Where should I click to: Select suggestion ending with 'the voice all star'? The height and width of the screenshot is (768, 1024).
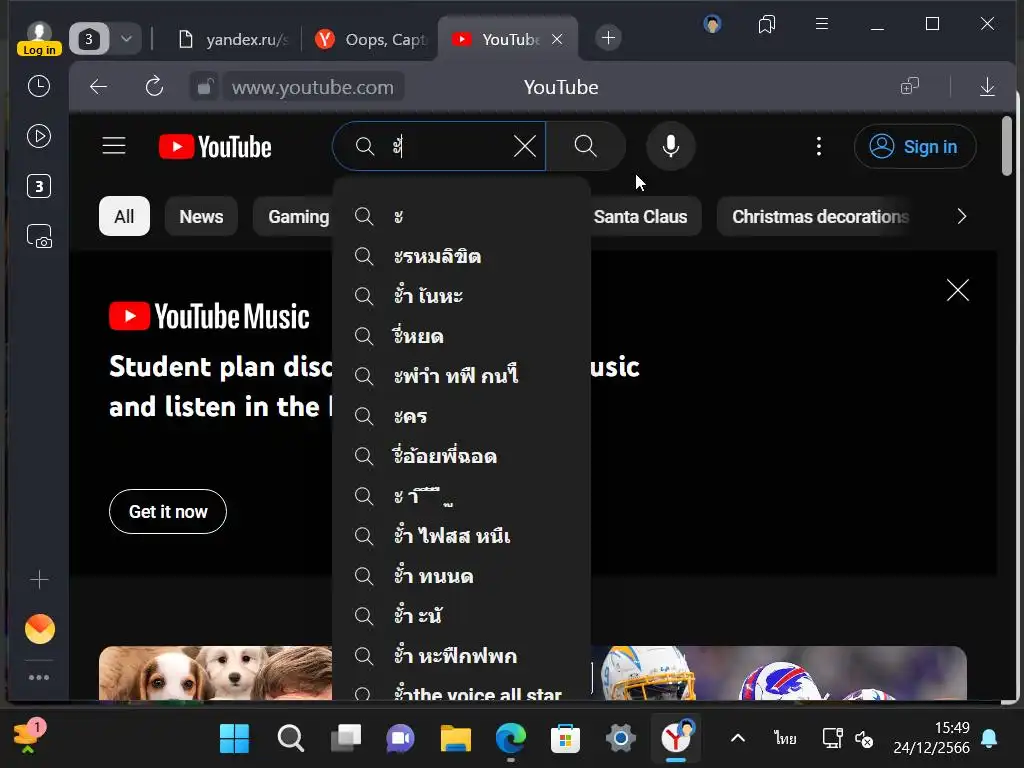pyautogui.click(x=462, y=692)
